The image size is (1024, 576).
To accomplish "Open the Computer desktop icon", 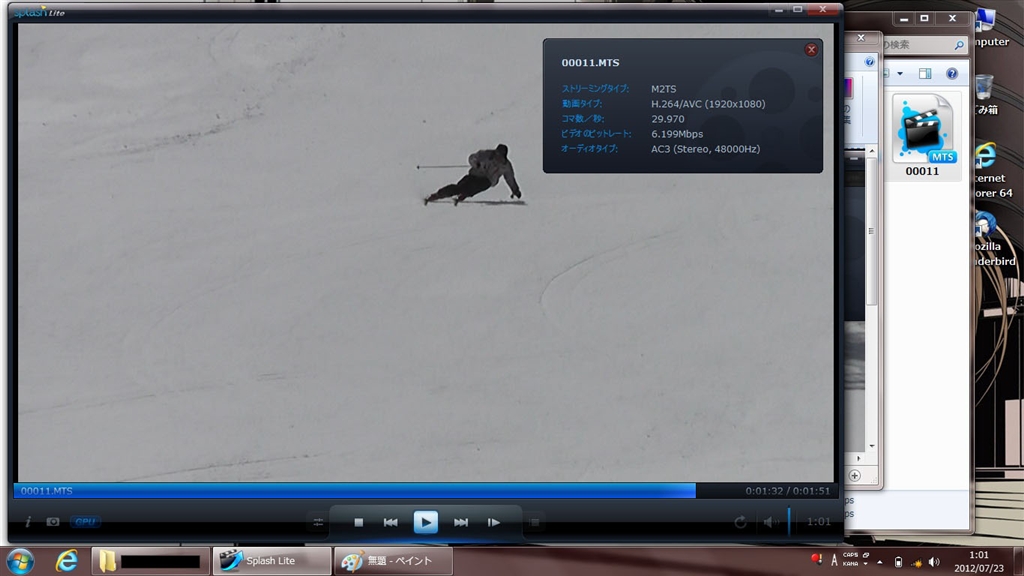I will [x=991, y=29].
